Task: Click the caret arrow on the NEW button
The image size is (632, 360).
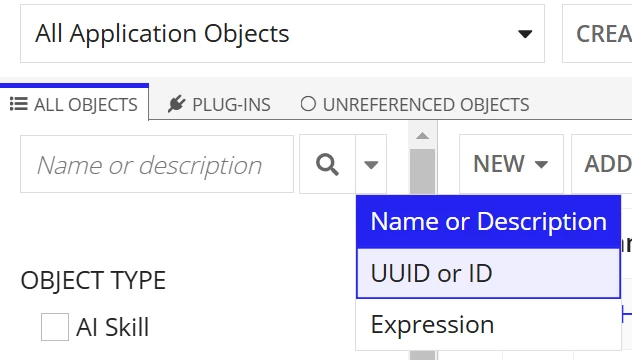Action: click(x=541, y=164)
